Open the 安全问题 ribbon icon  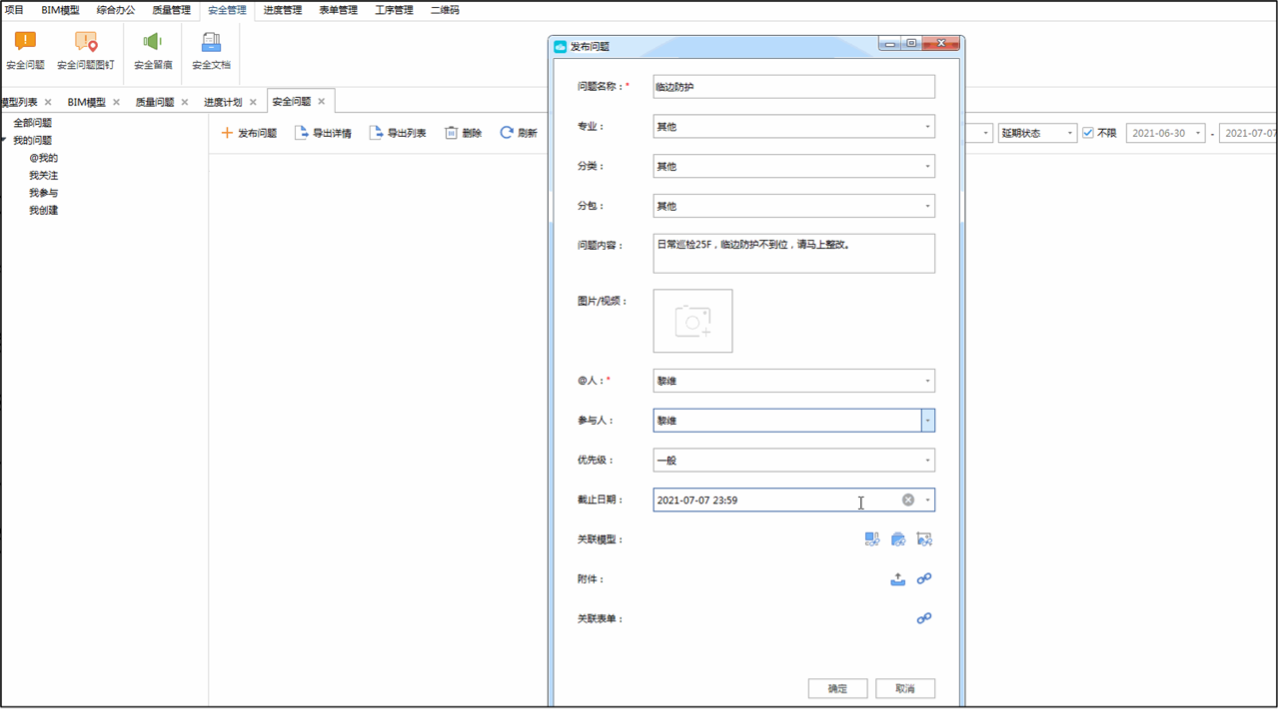(x=25, y=41)
